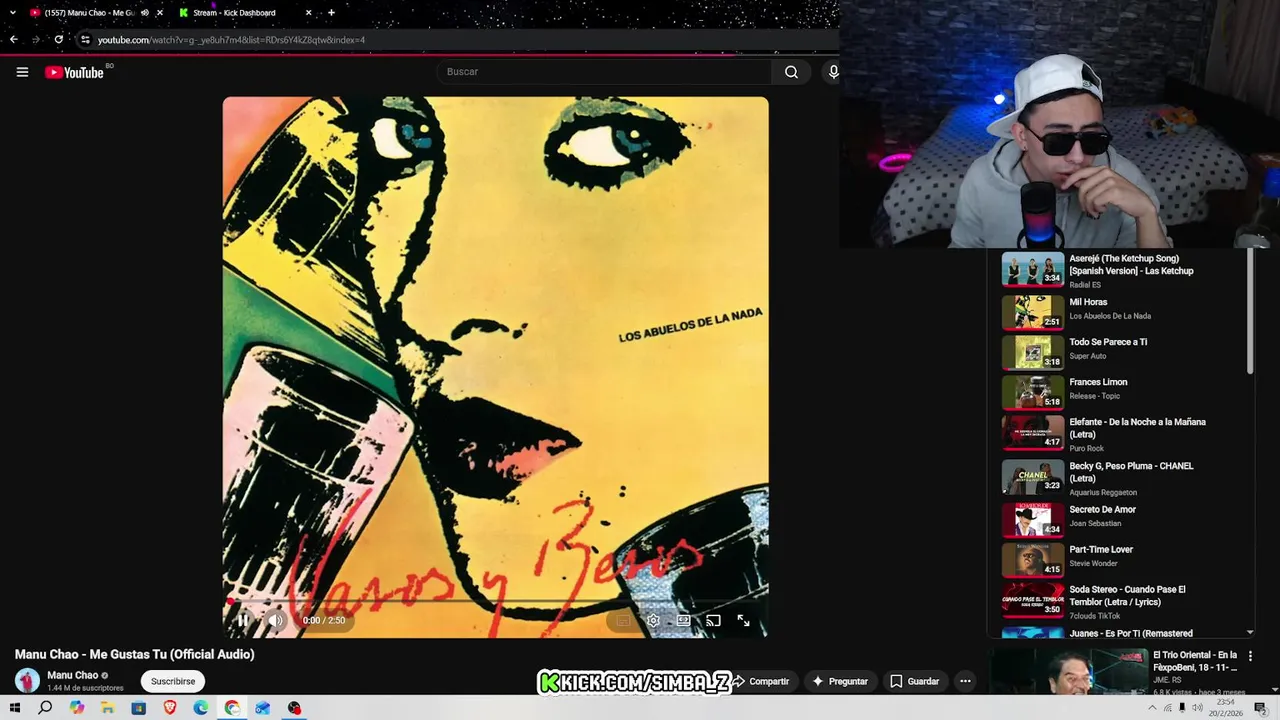Screen dimensions: 1280x720
Task: Toggle theater mode in player
Action: [x=683, y=620]
